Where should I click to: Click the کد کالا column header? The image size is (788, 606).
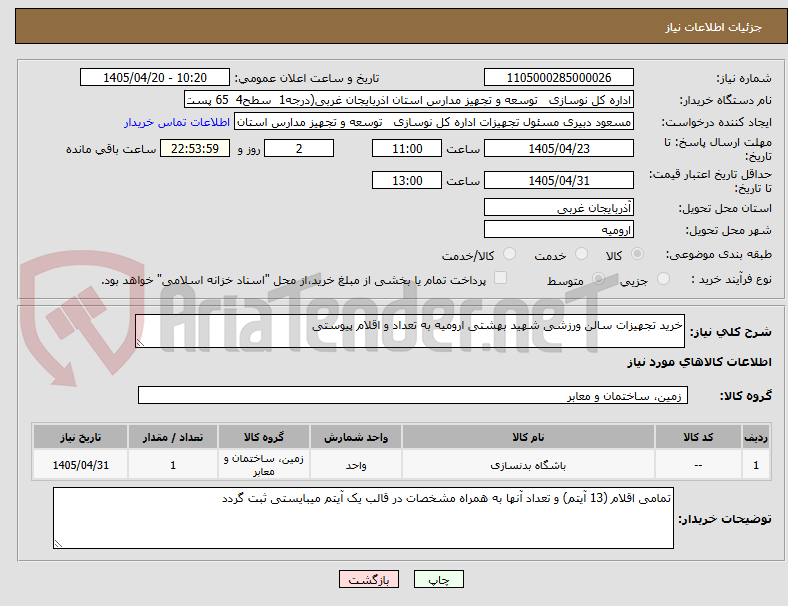[x=698, y=437]
